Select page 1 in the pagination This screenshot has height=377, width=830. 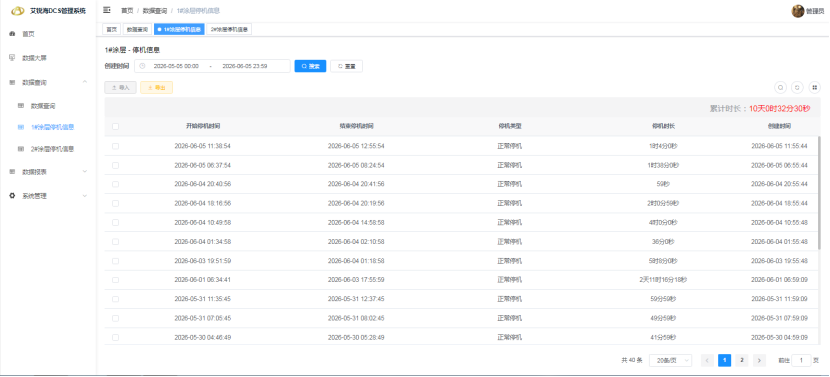pyautogui.click(x=725, y=360)
